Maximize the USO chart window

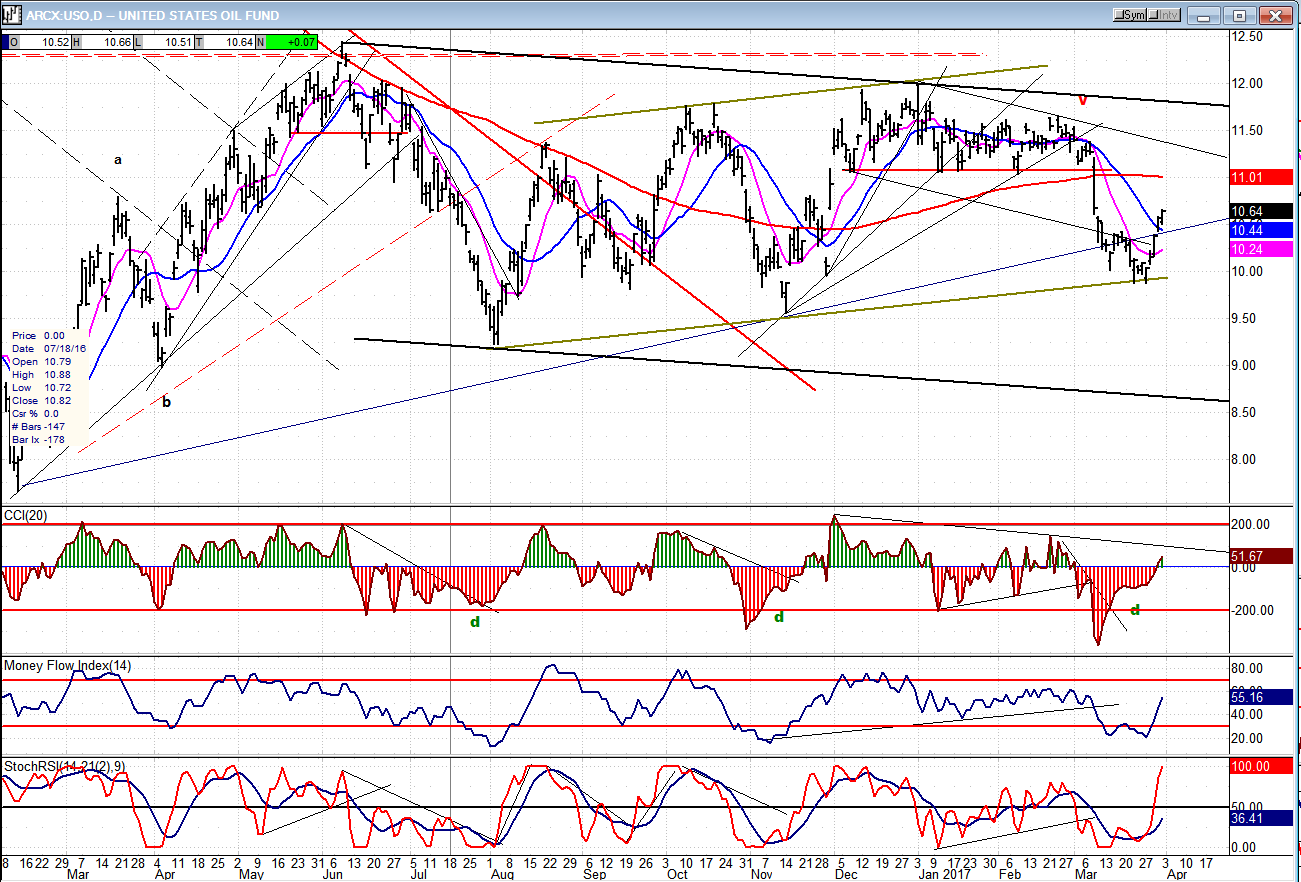pyautogui.click(x=1239, y=15)
